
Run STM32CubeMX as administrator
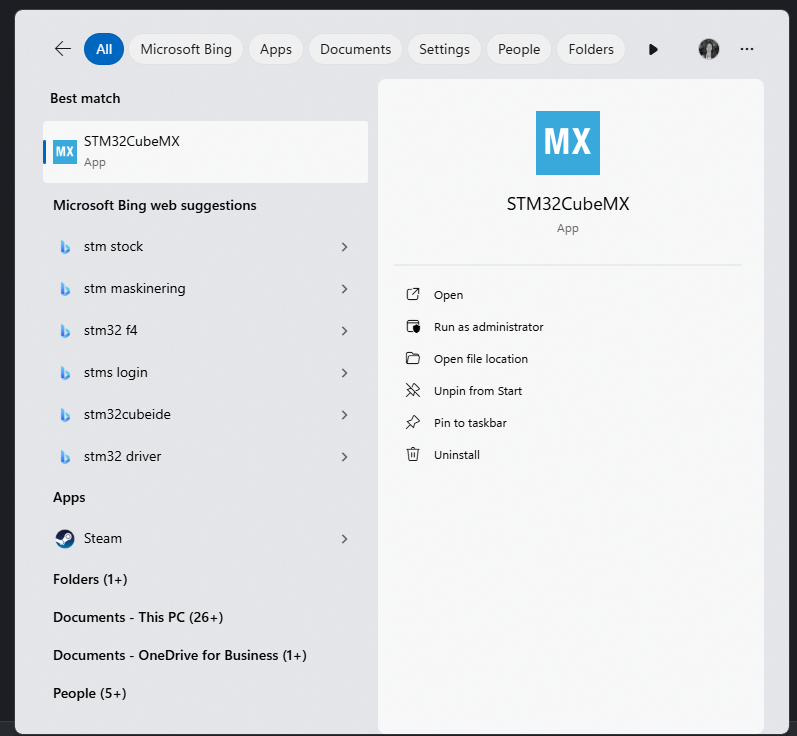[488, 327]
